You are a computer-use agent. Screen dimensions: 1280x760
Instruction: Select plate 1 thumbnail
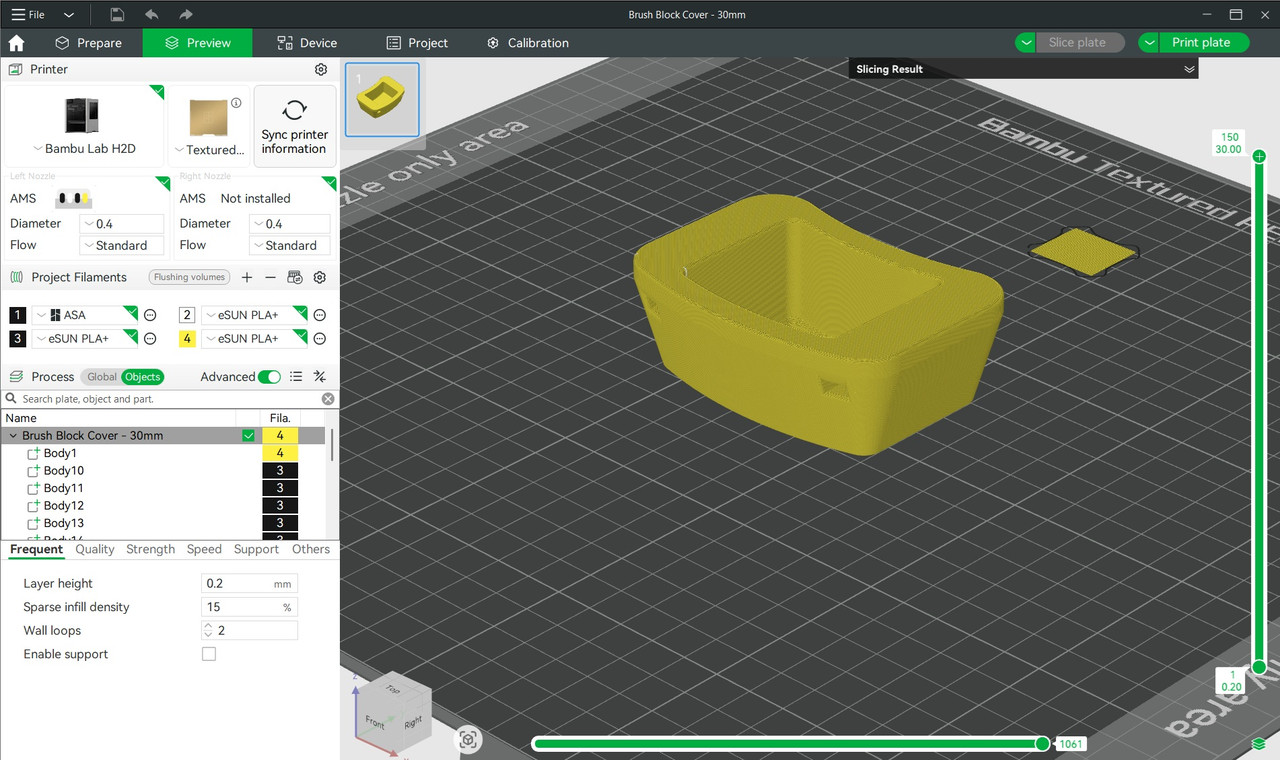[382, 99]
